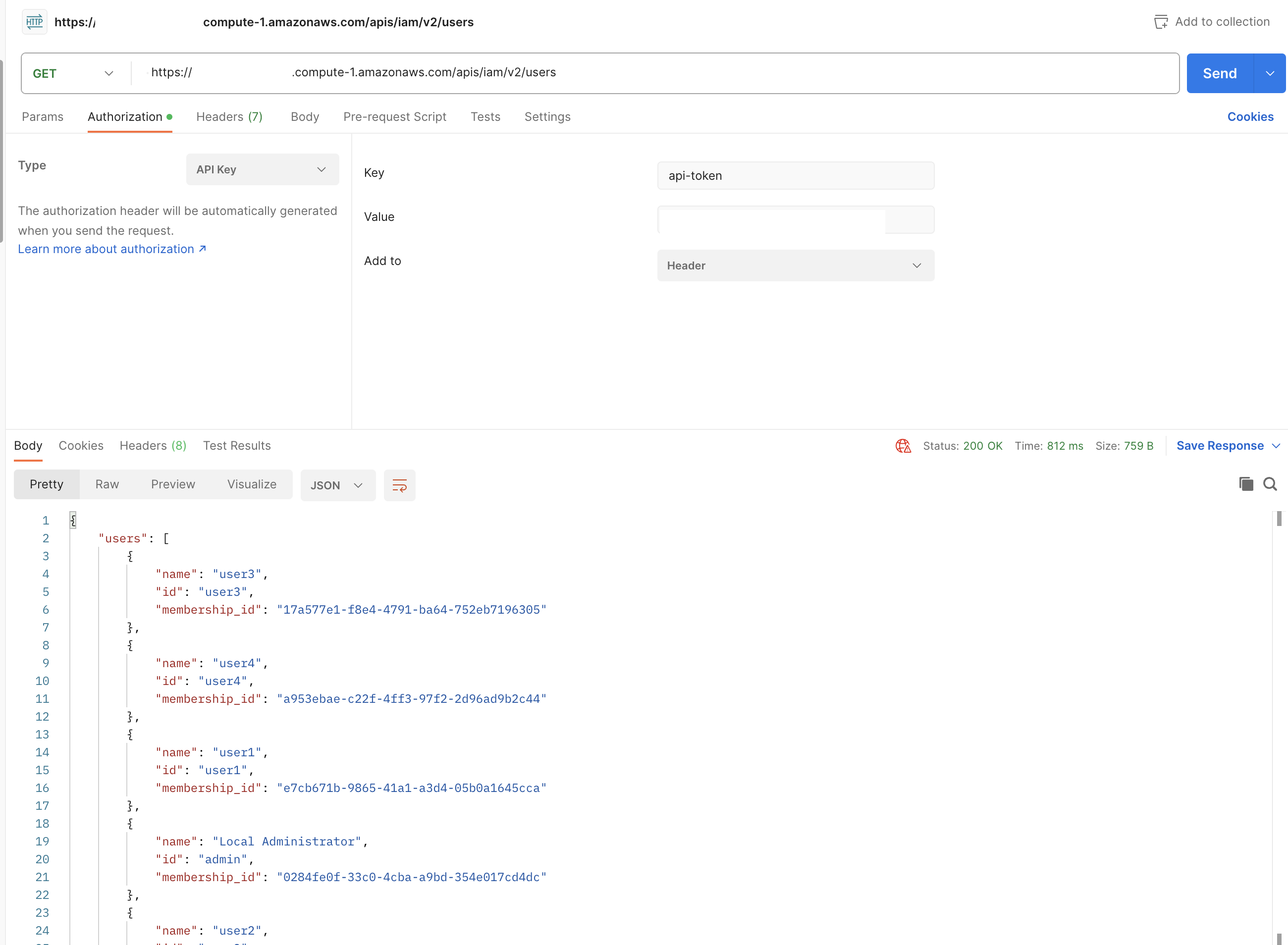
Task: Open the Add to Header dropdown
Action: pyautogui.click(x=795, y=265)
